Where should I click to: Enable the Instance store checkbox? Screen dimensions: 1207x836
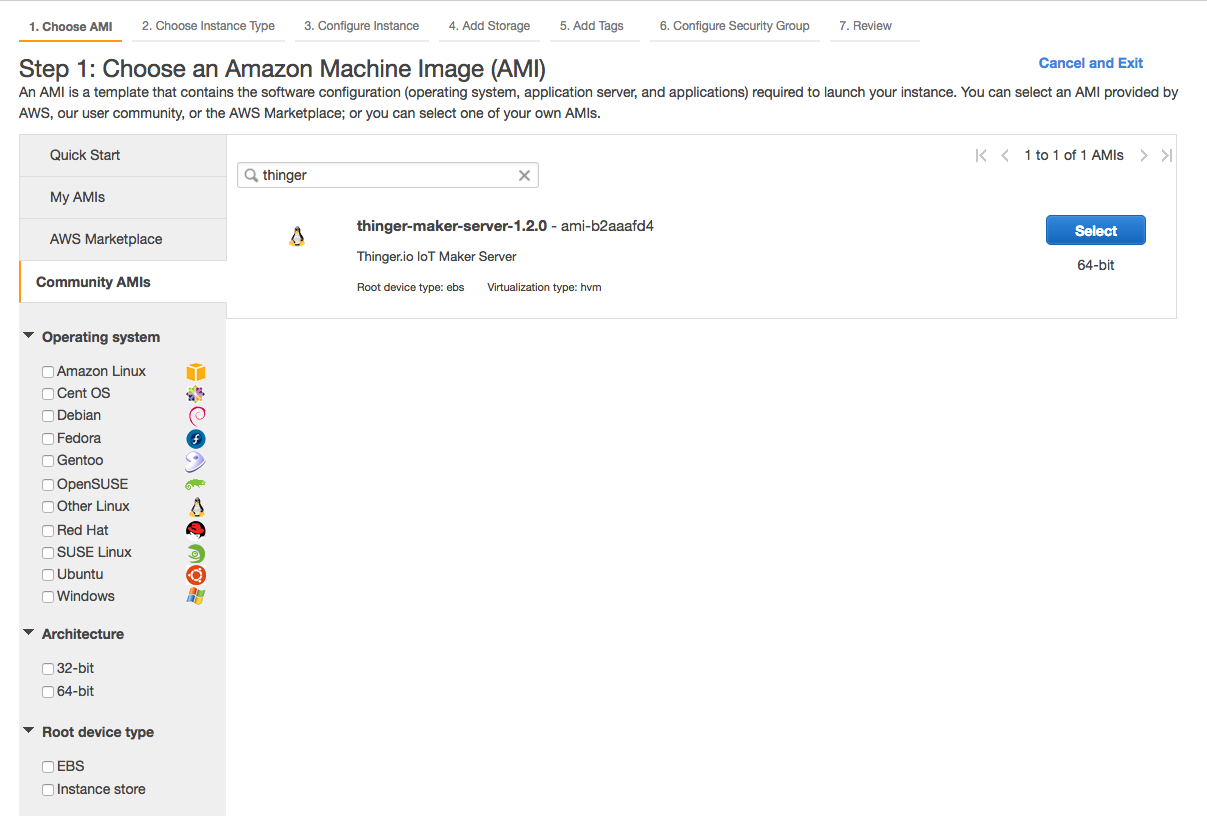[x=48, y=790]
